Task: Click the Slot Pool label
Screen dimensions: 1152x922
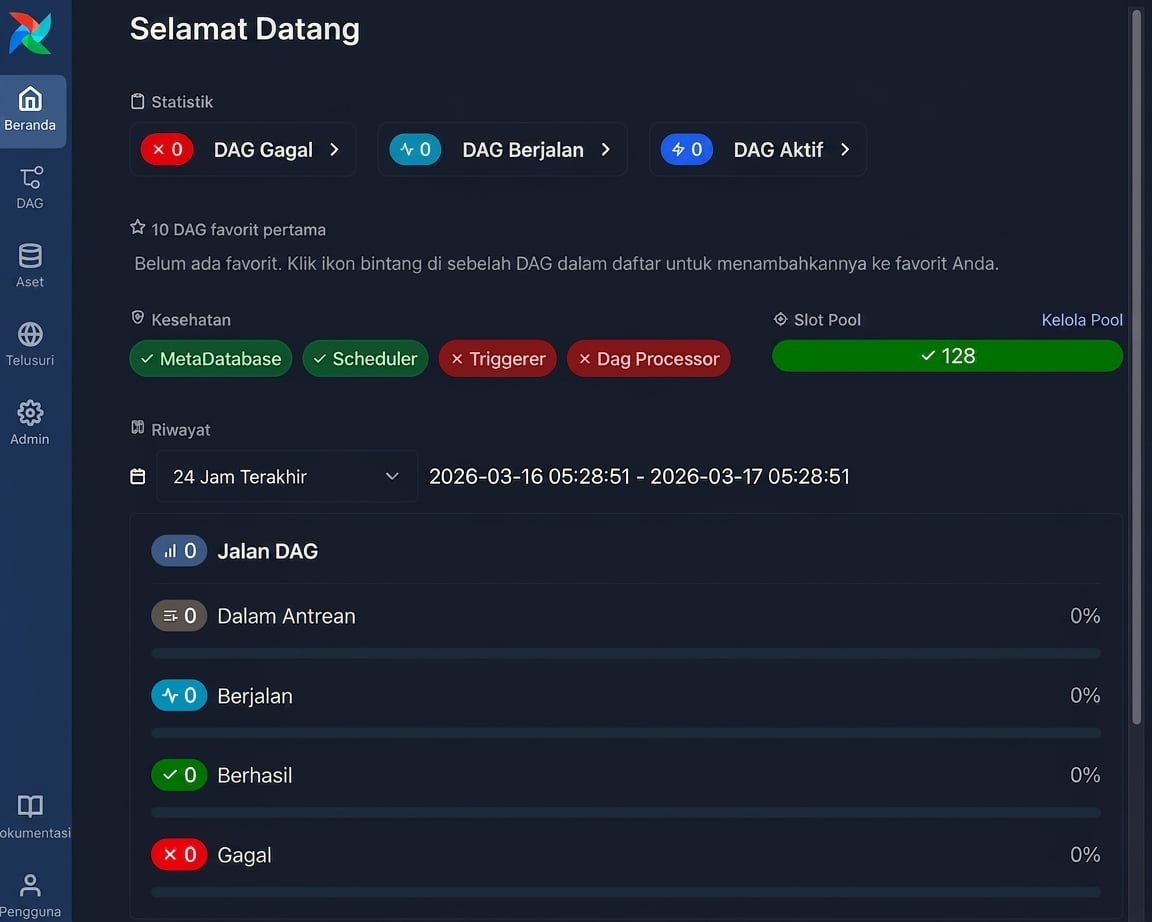Action: click(x=827, y=320)
